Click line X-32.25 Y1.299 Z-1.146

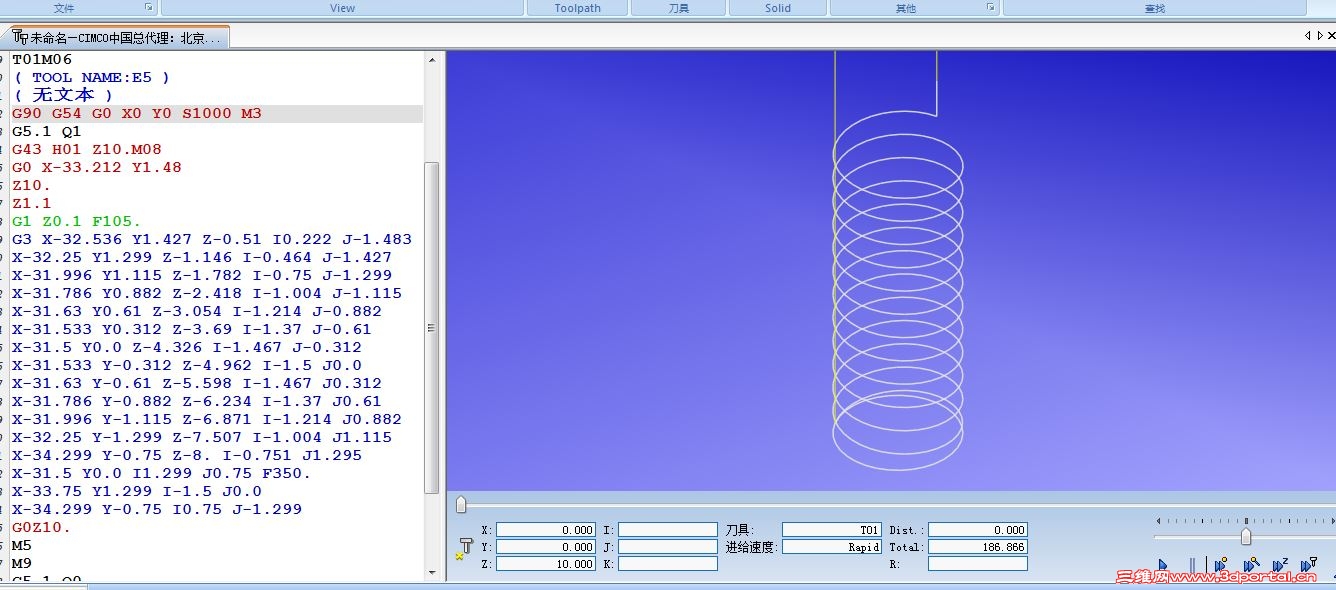[x=202, y=258]
